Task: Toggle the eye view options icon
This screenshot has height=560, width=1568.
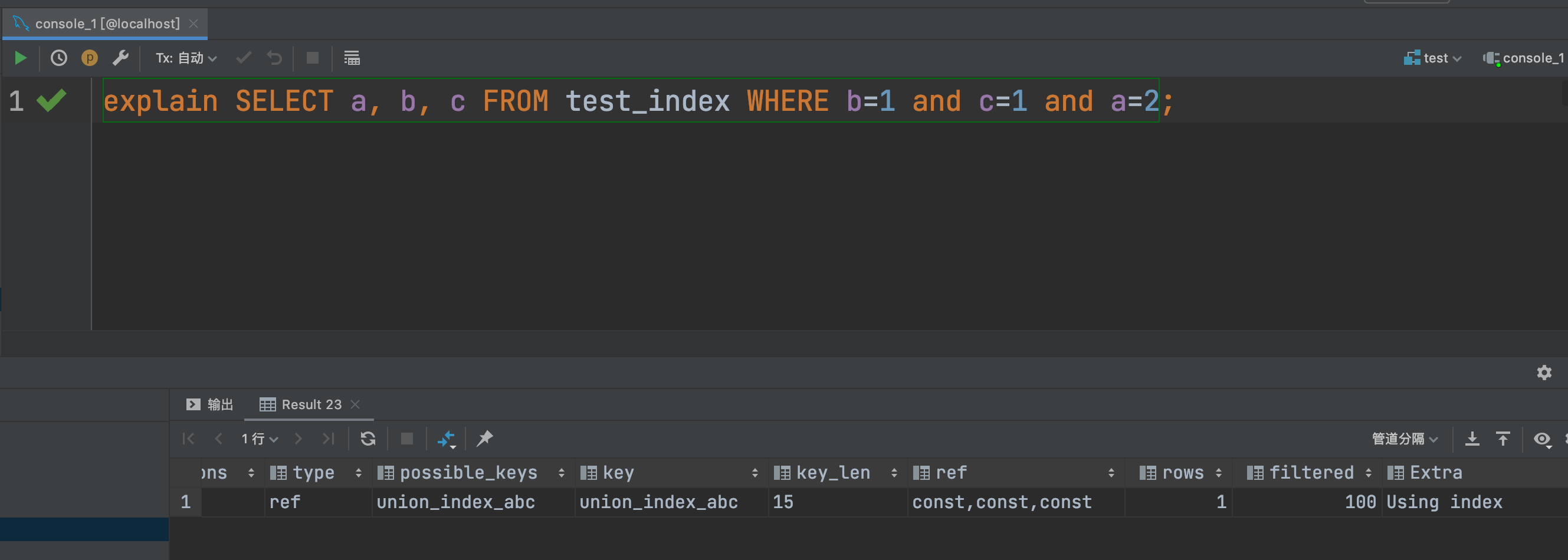Action: pos(1542,439)
